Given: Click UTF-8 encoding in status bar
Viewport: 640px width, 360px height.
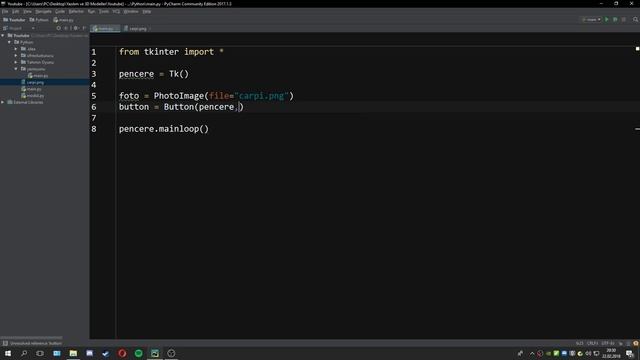Looking at the screenshot, I should tap(608, 343).
